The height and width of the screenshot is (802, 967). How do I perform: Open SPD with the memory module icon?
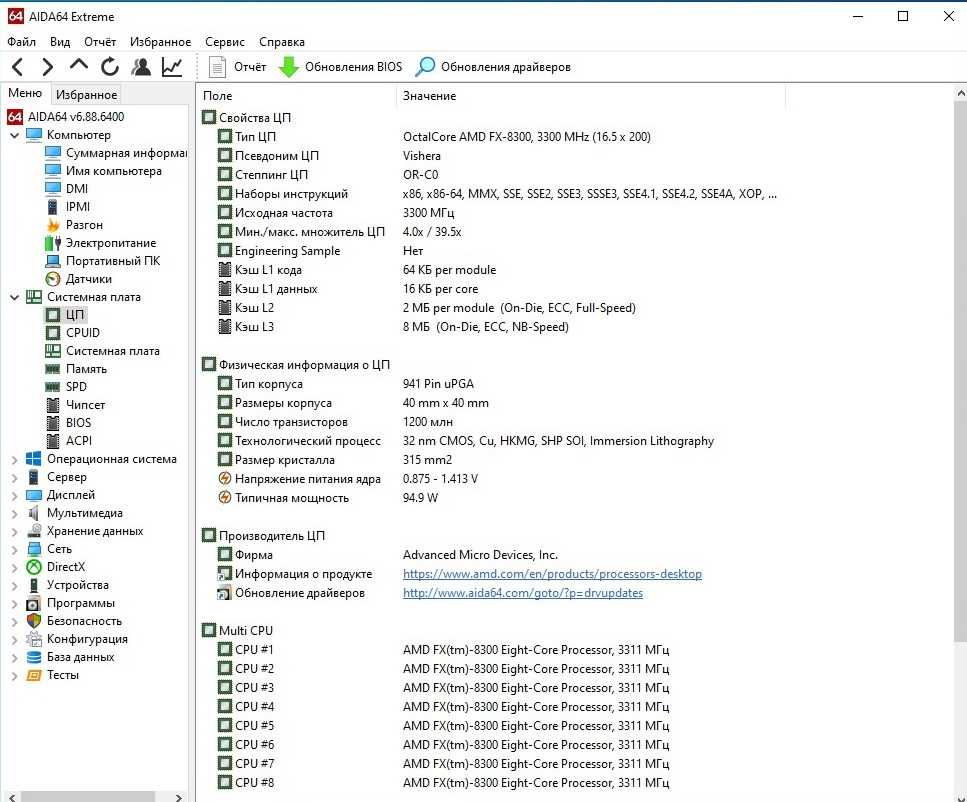[66, 387]
